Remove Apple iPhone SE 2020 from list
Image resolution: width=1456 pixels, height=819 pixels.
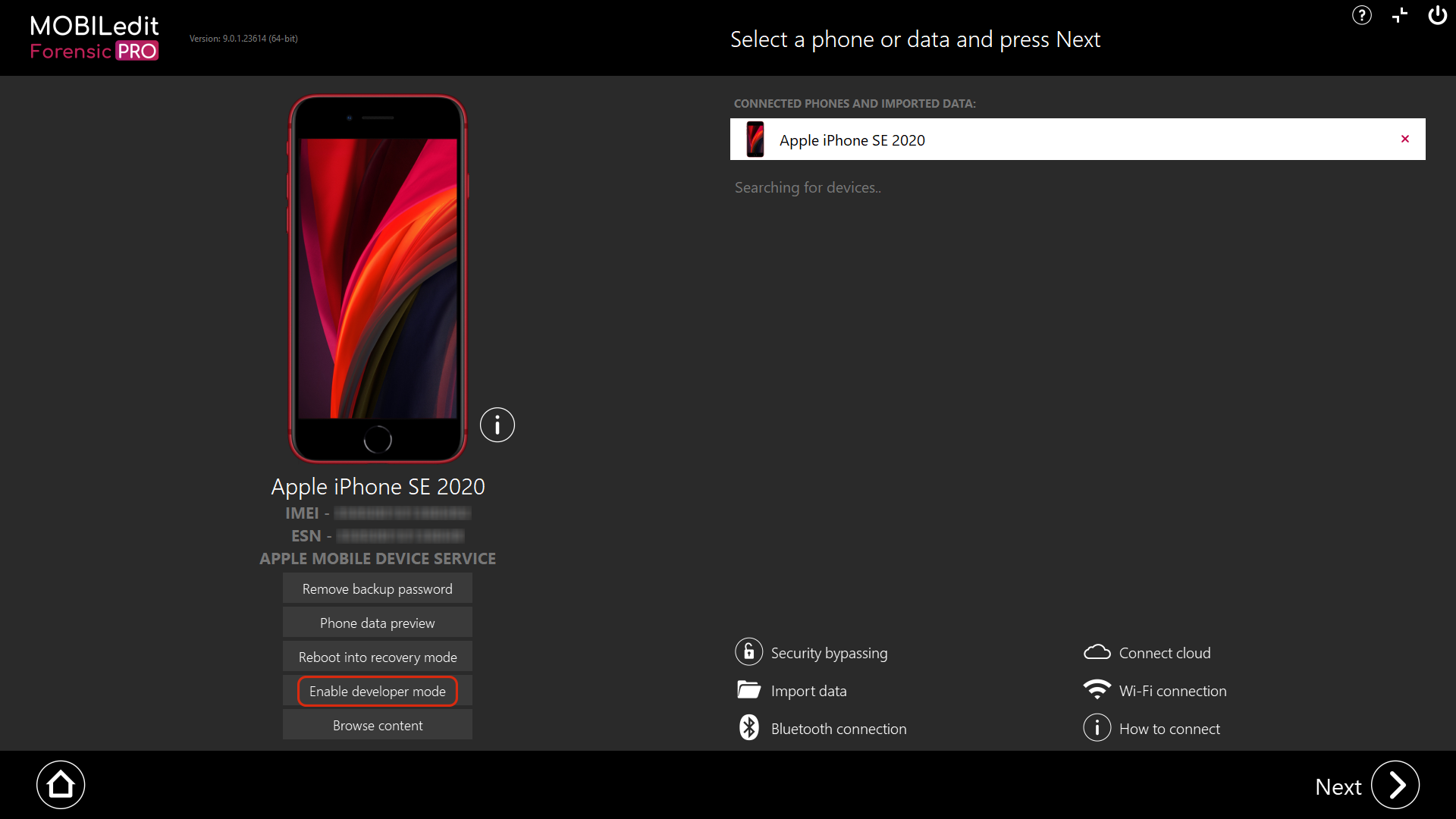click(x=1405, y=139)
